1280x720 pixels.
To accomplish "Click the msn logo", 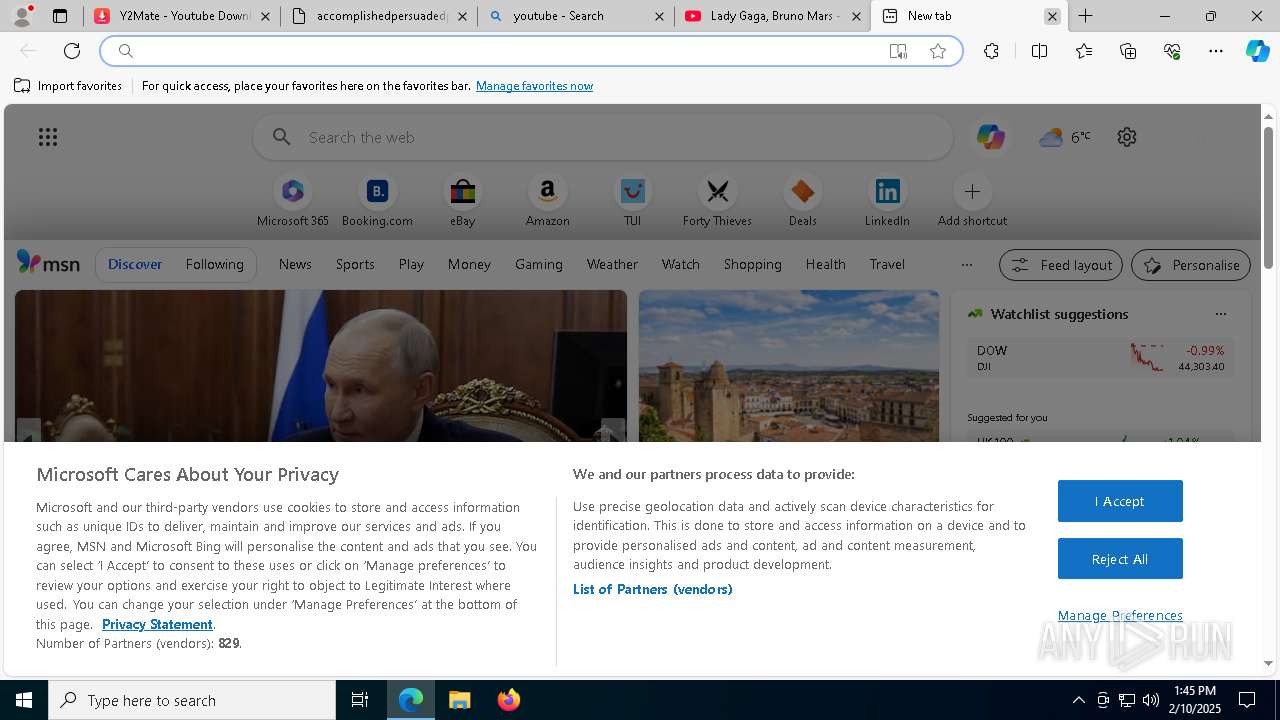I will tap(48, 263).
